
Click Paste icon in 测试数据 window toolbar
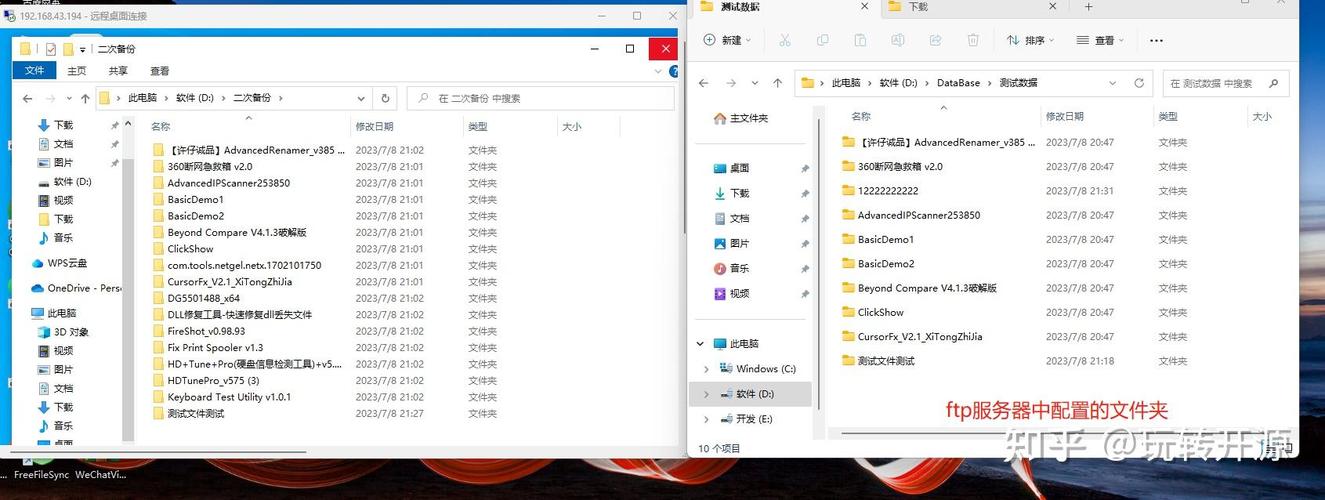(x=860, y=40)
